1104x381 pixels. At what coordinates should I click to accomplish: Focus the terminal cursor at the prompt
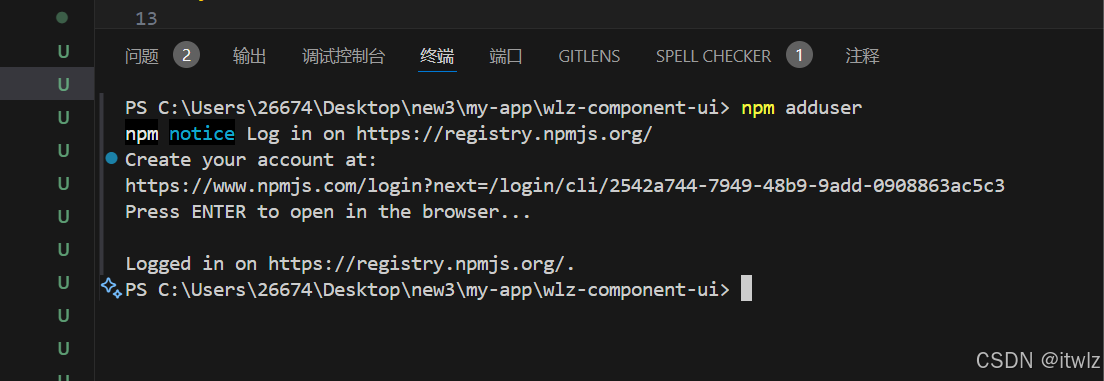click(x=746, y=289)
